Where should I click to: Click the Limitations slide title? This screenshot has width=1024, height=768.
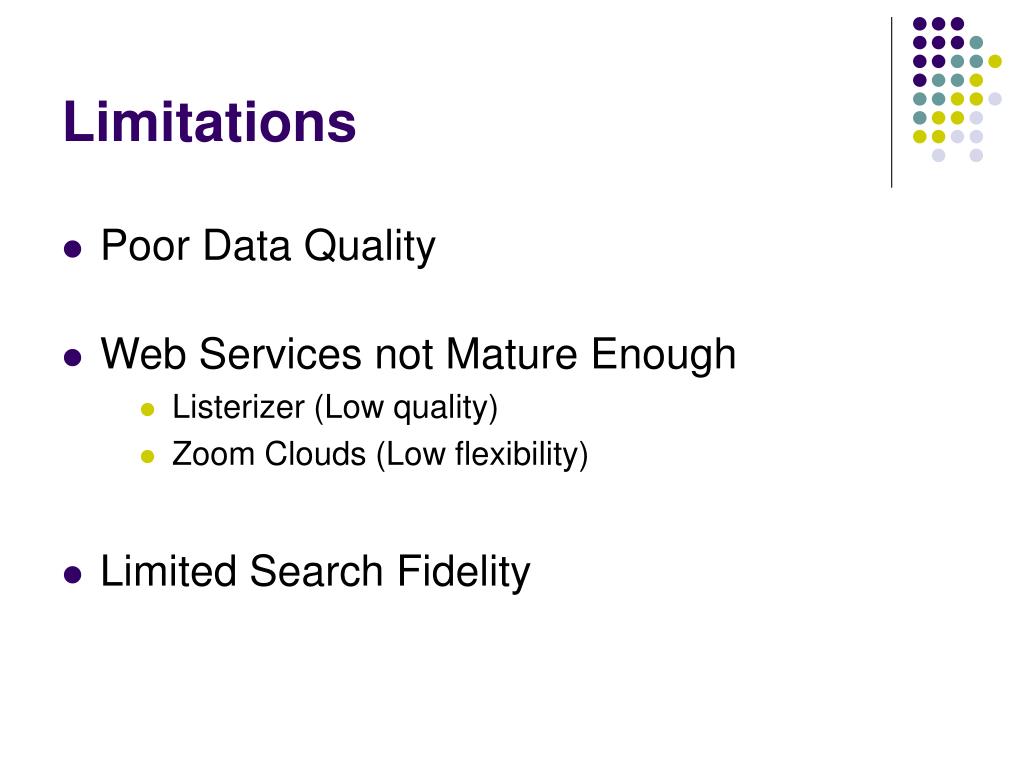(210, 121)
